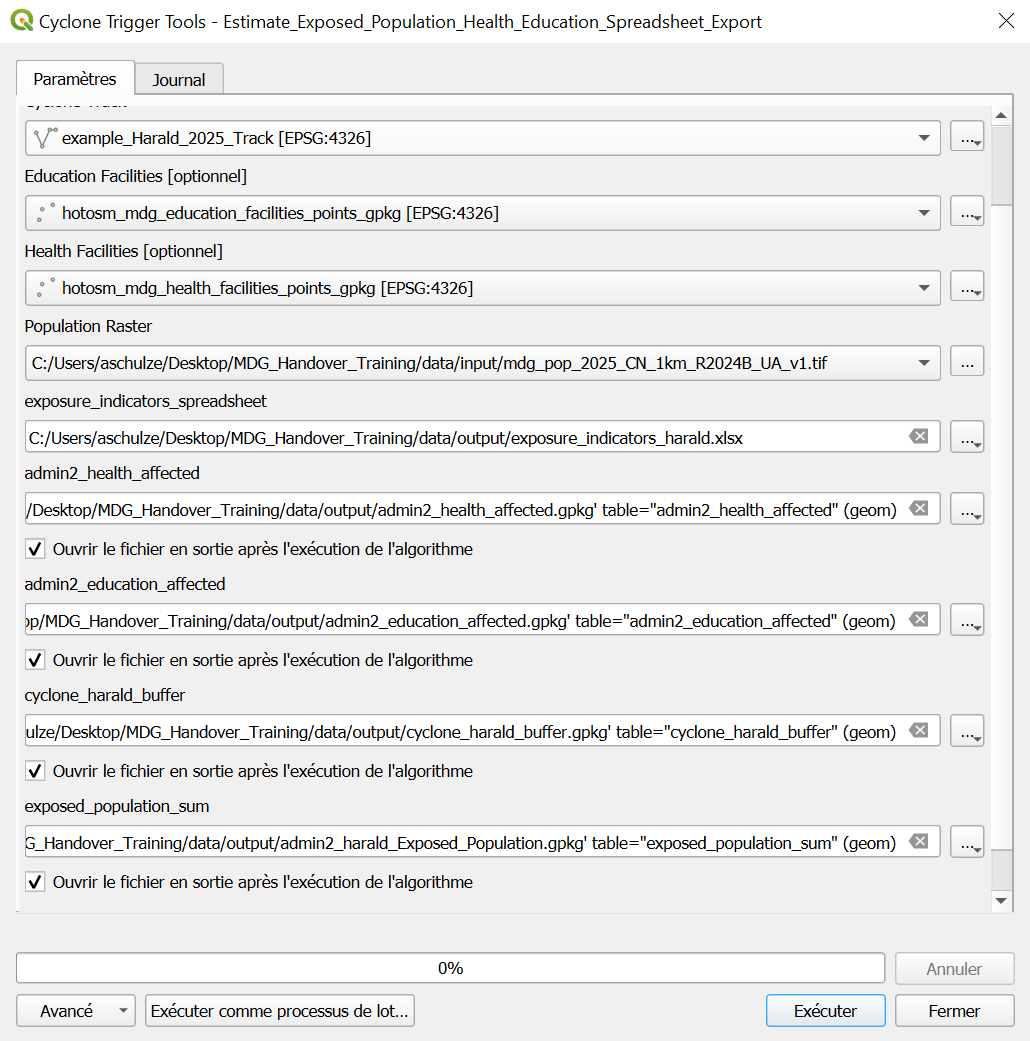Screen dimensions: 1030x1041
Task: Select the Paramètres tab
Action: point(75,77)
